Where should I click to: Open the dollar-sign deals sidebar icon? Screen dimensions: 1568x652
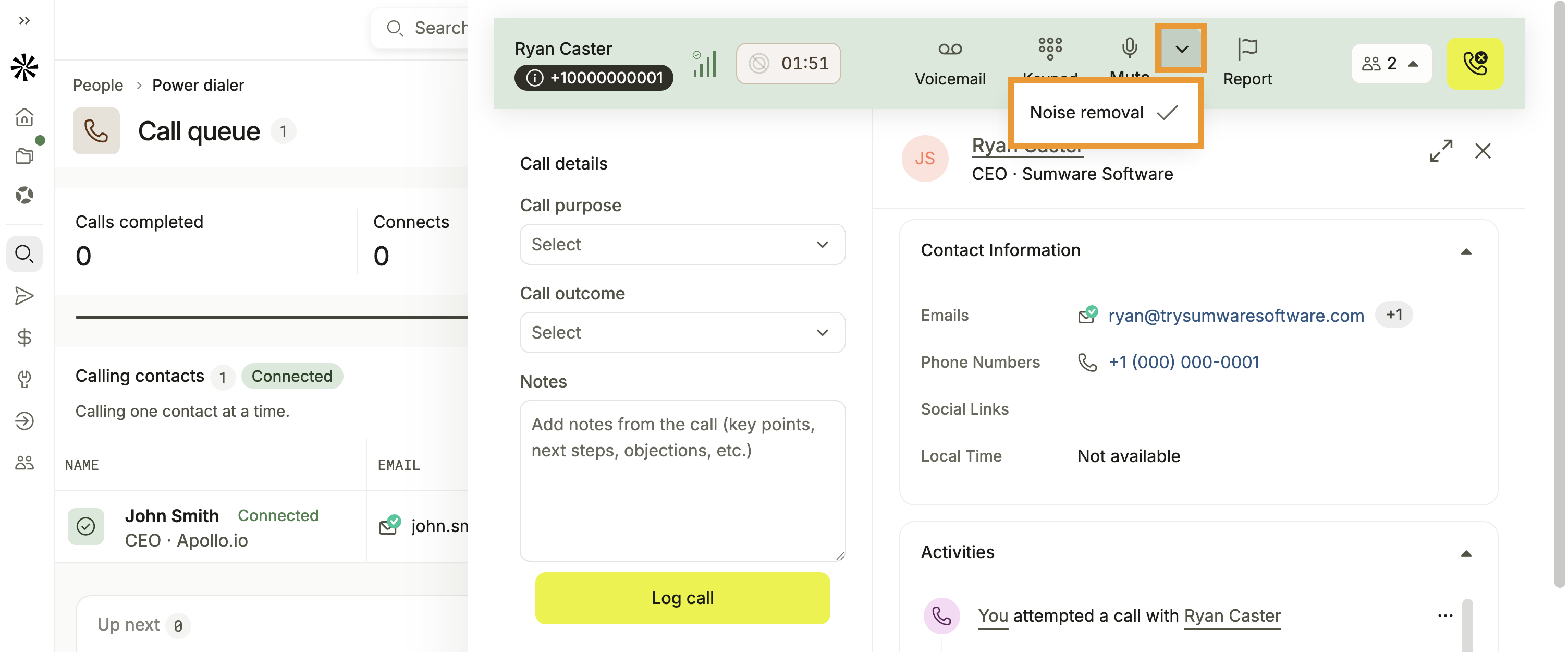(24, 337)
